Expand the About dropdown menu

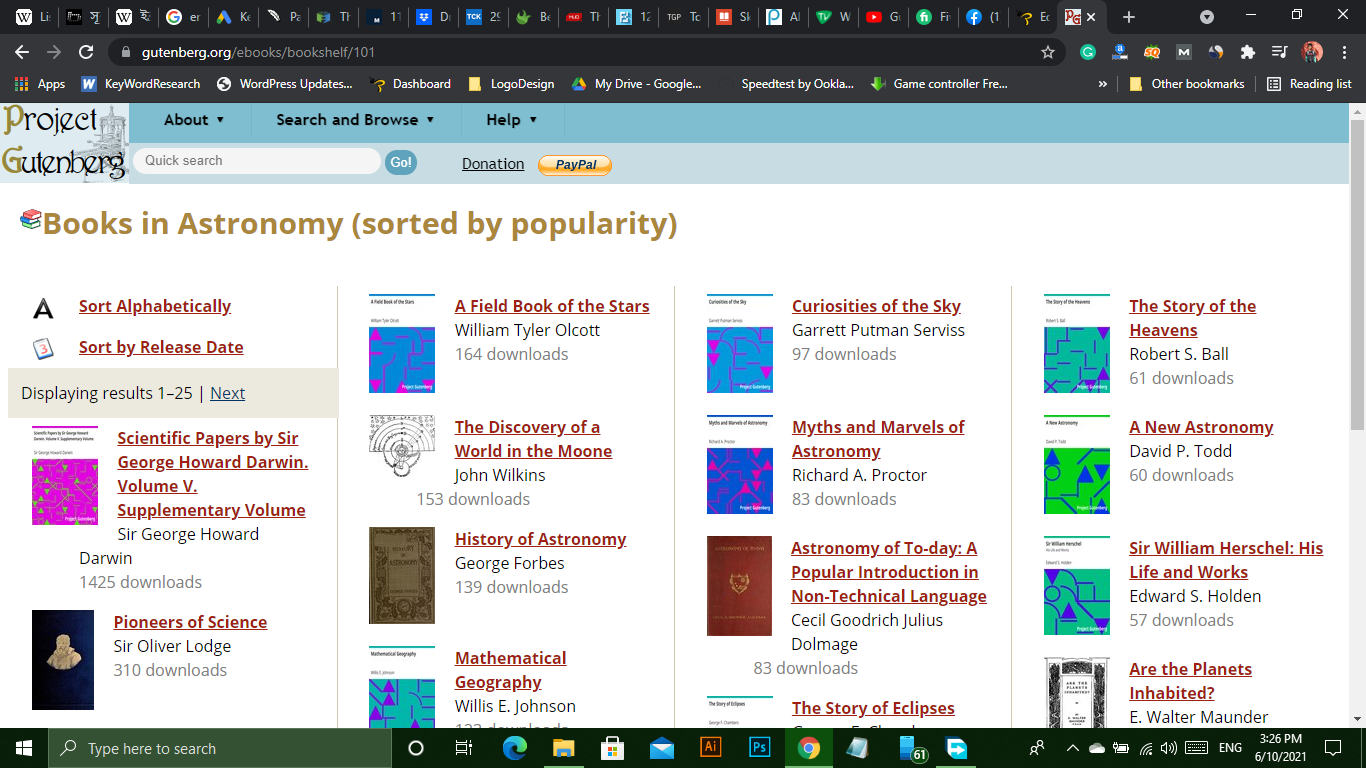tap(194, 120)
